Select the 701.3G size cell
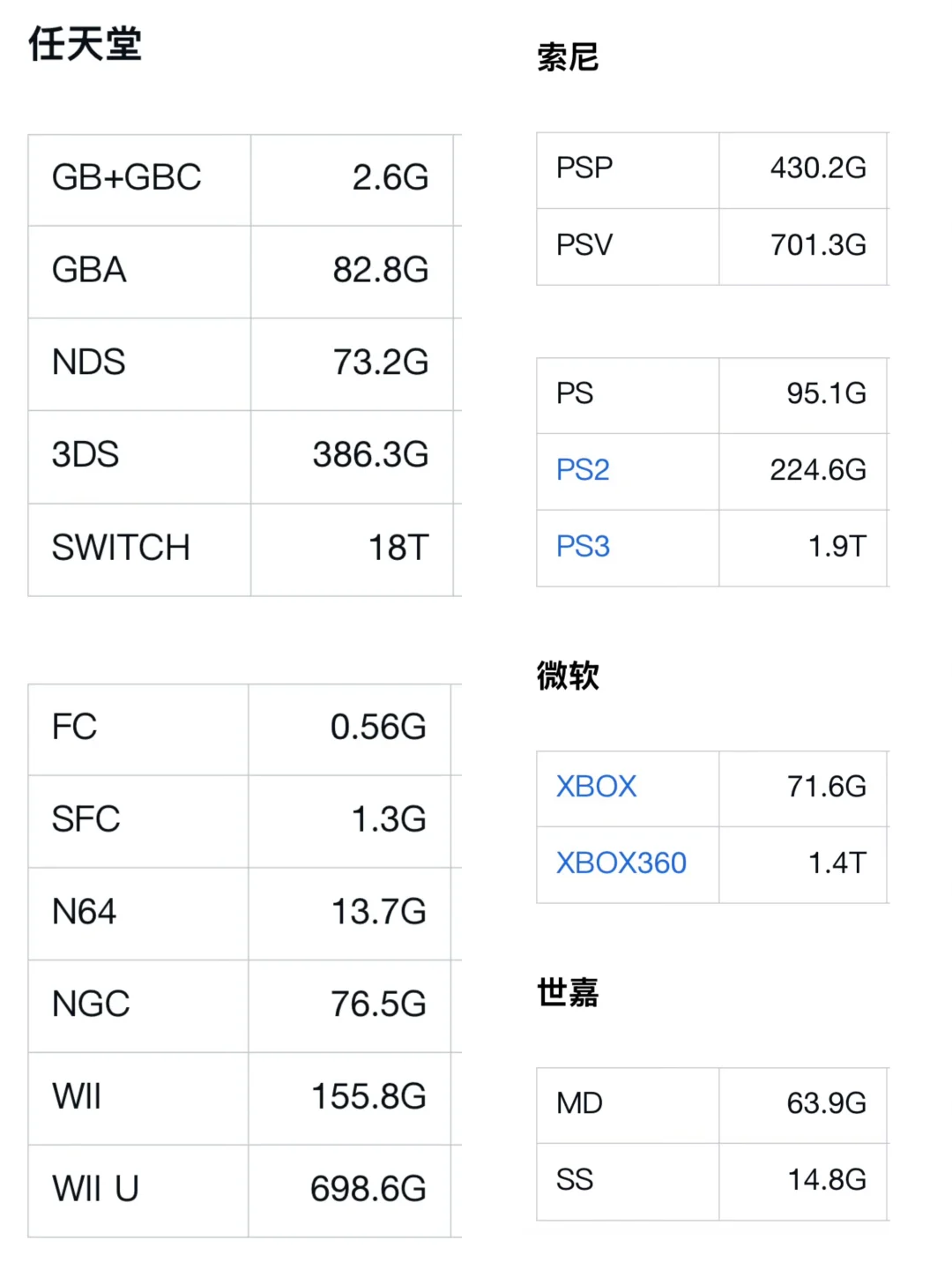 817,245
